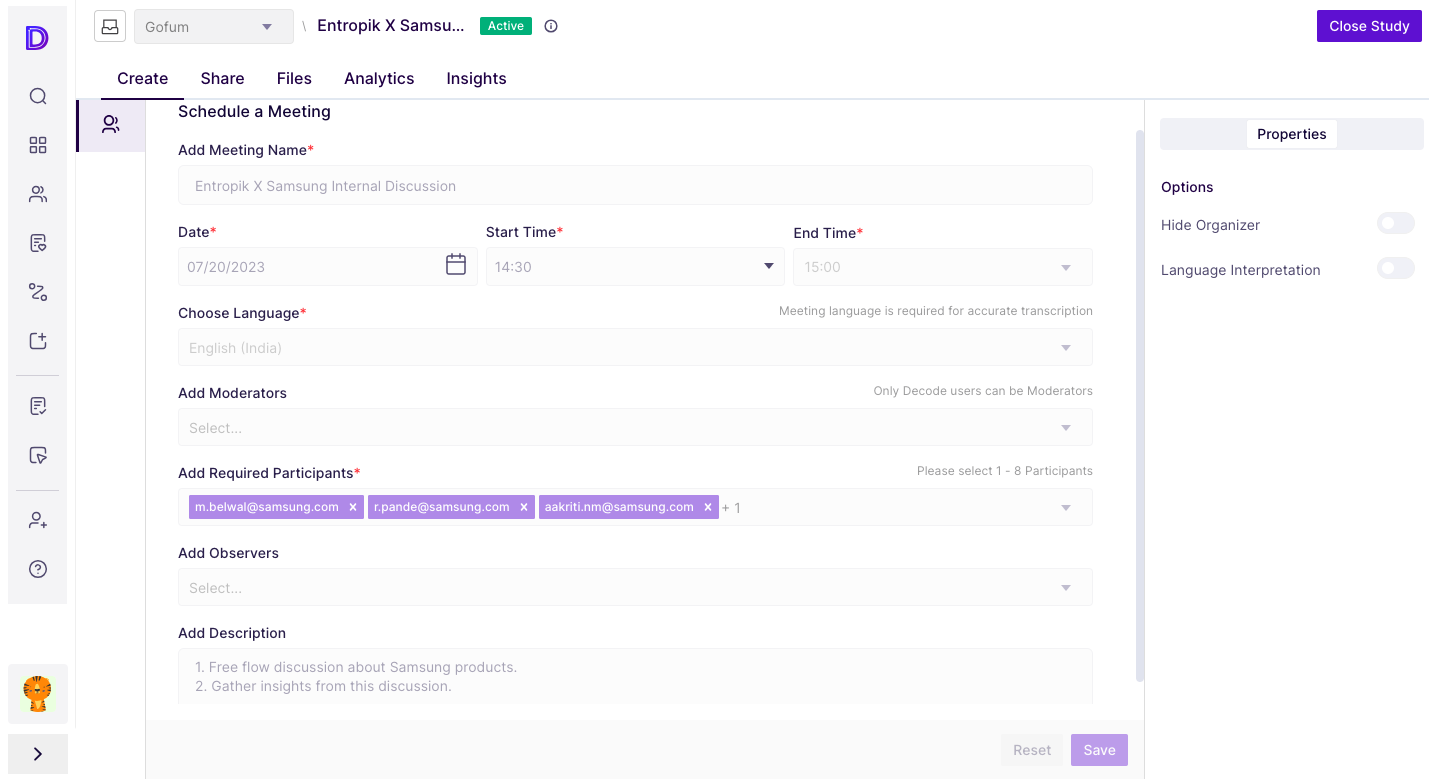Open the dashboard grid icon in sidebar
Screen dimensions: 1429x779
(38, 145)
